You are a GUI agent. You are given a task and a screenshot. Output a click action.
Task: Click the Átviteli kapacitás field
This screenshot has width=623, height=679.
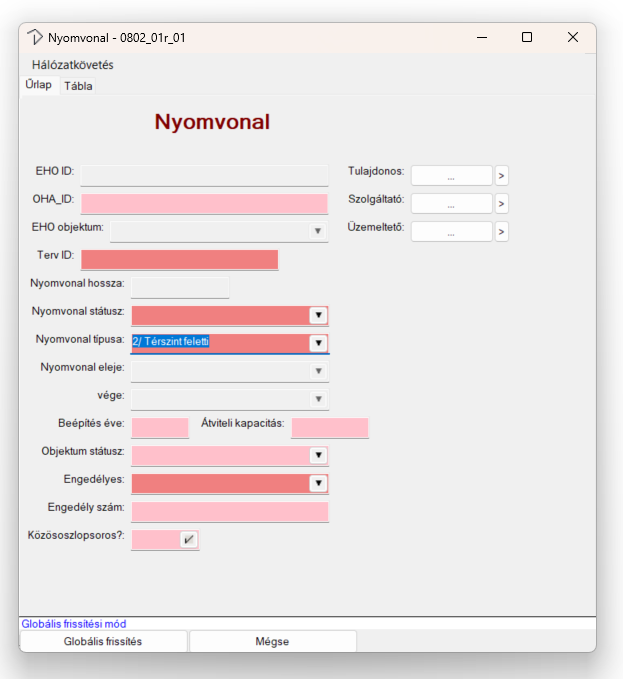tap(330, 428)
